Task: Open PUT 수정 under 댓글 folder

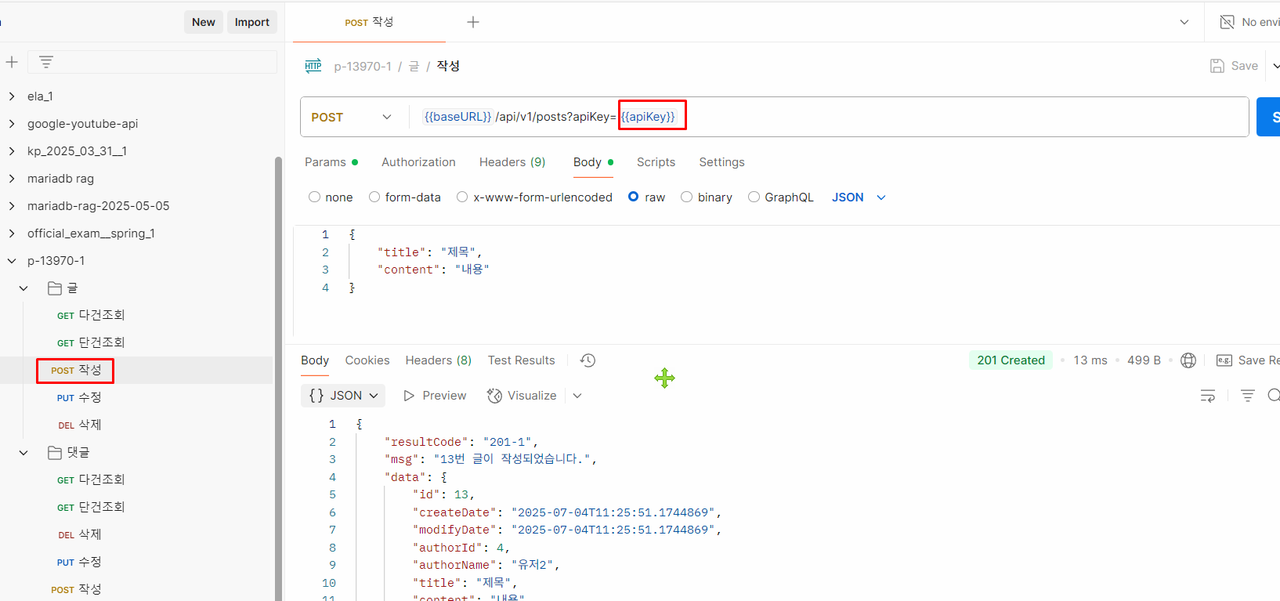Action: 79,562
